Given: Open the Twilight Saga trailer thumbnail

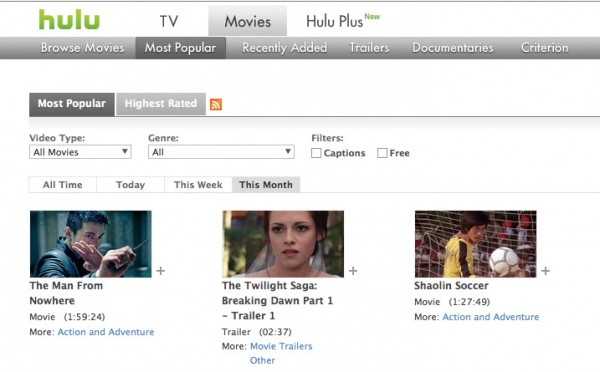Looking at the screenshot, I should coord(283,244).
